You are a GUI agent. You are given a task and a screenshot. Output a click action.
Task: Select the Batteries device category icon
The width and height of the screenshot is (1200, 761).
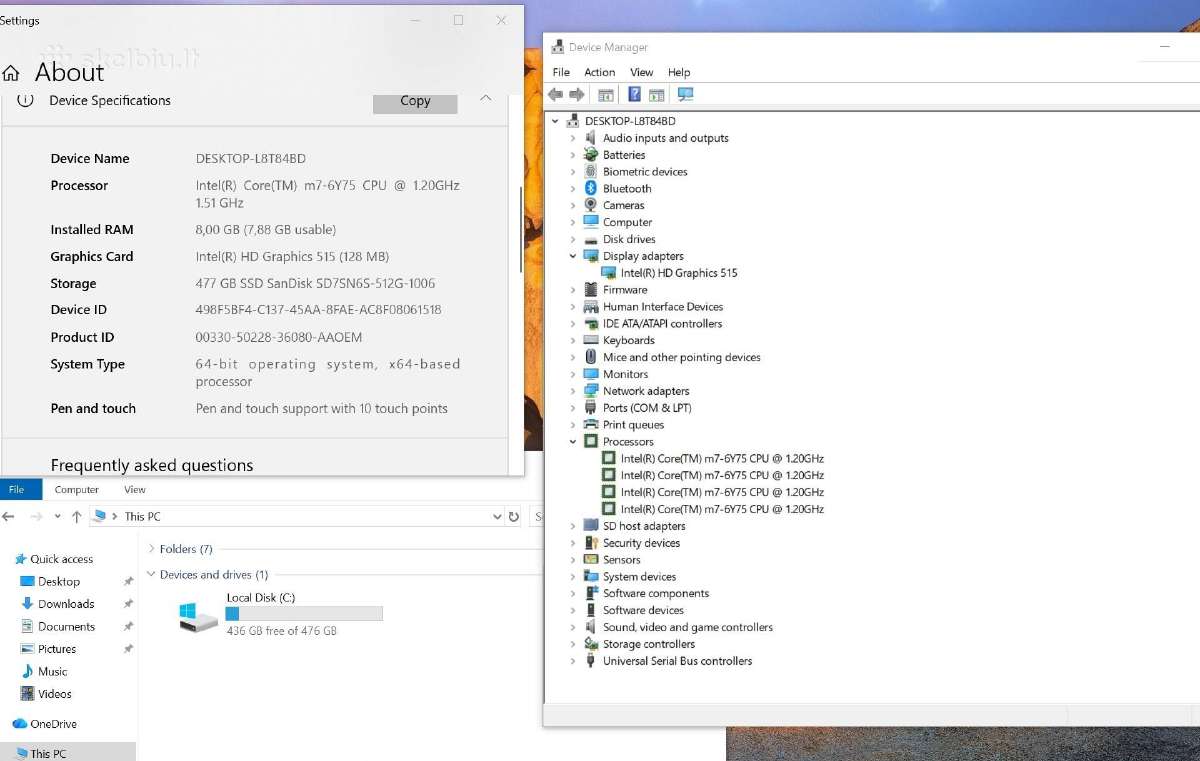pyautogui.click(x=591, y=155)
